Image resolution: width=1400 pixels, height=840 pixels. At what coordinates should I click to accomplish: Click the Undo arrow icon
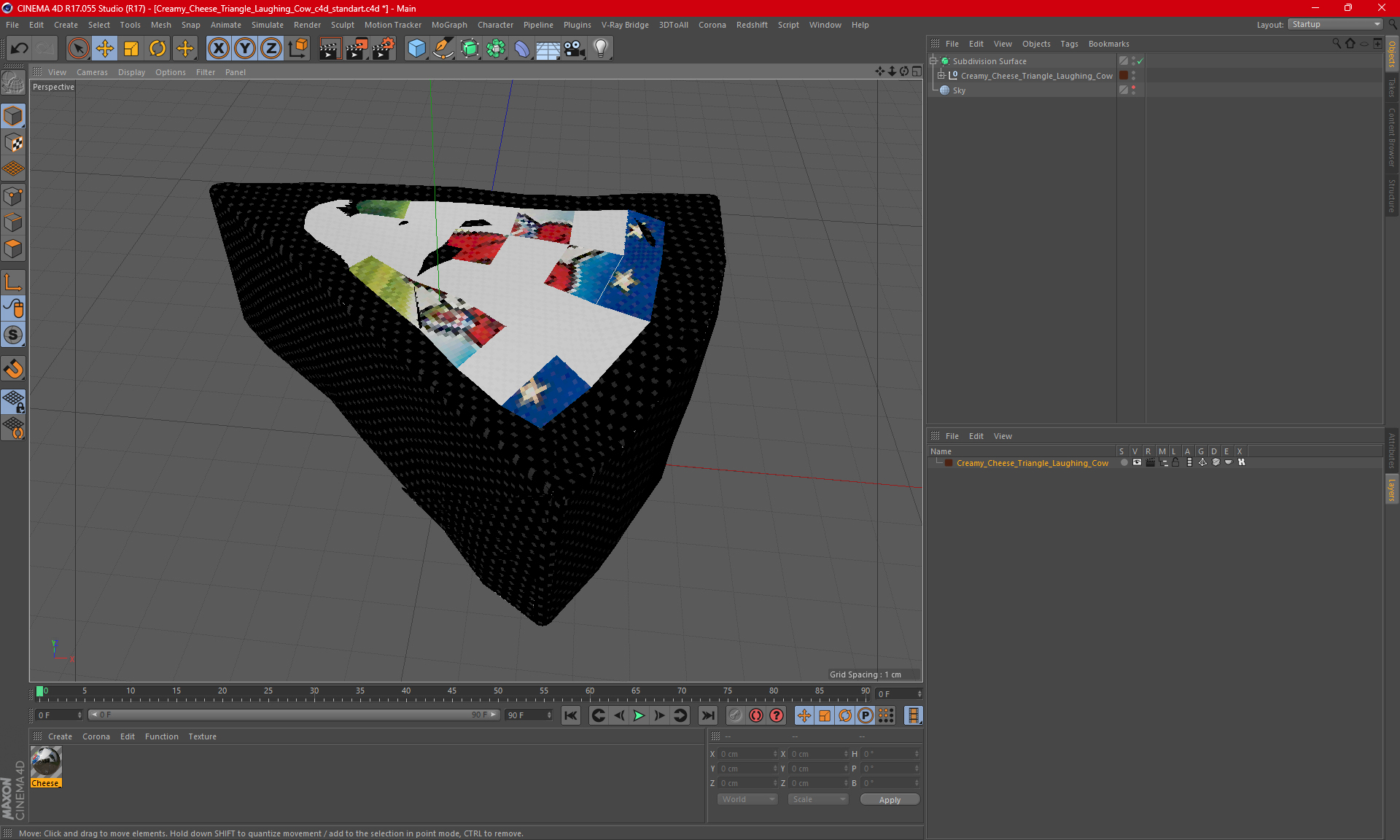click(20, 49)
